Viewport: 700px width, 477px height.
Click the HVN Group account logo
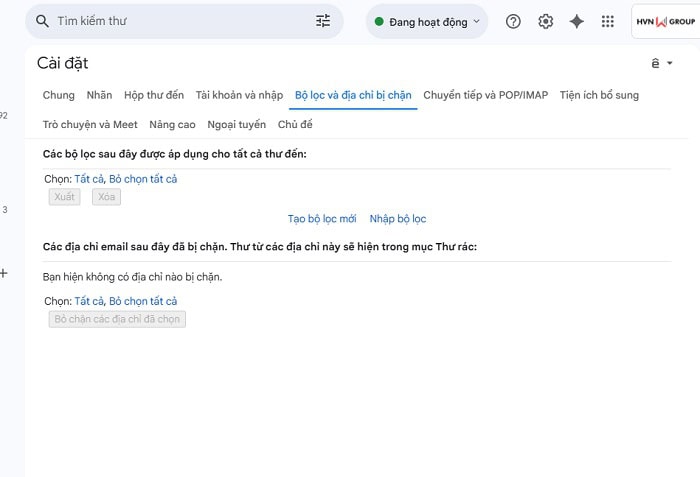[x=664, y=21]
